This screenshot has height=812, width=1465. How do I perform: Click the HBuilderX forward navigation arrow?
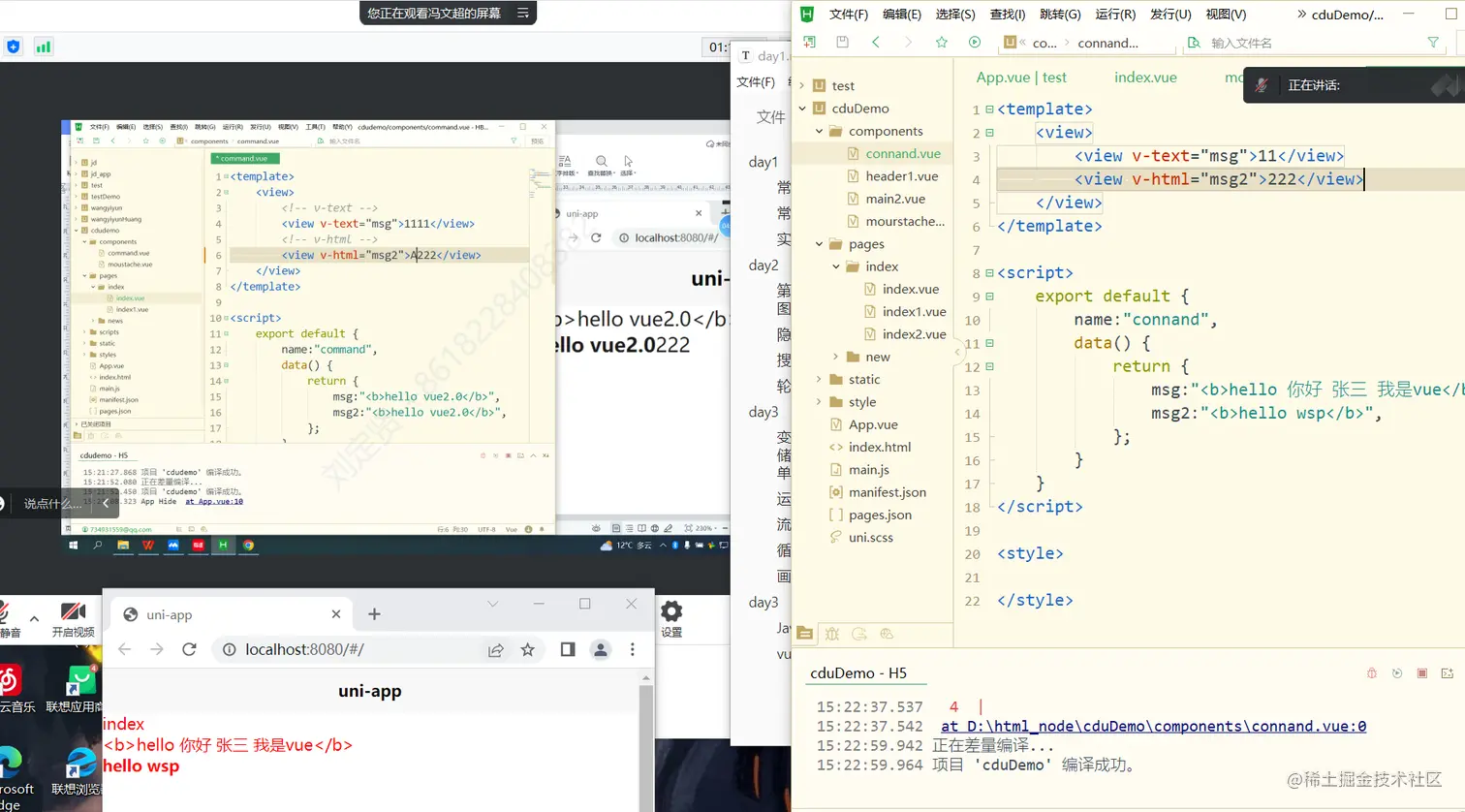(x=908, y=43)
